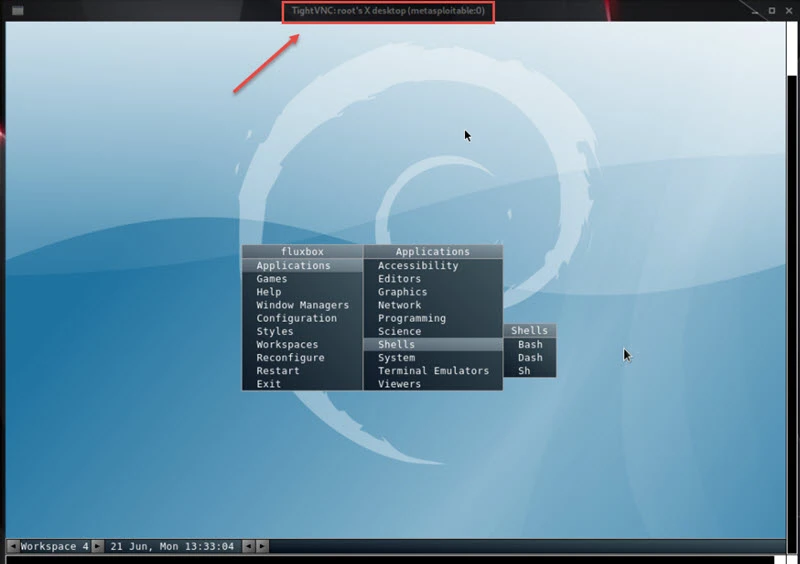Open the Viewers applications category

433,384
